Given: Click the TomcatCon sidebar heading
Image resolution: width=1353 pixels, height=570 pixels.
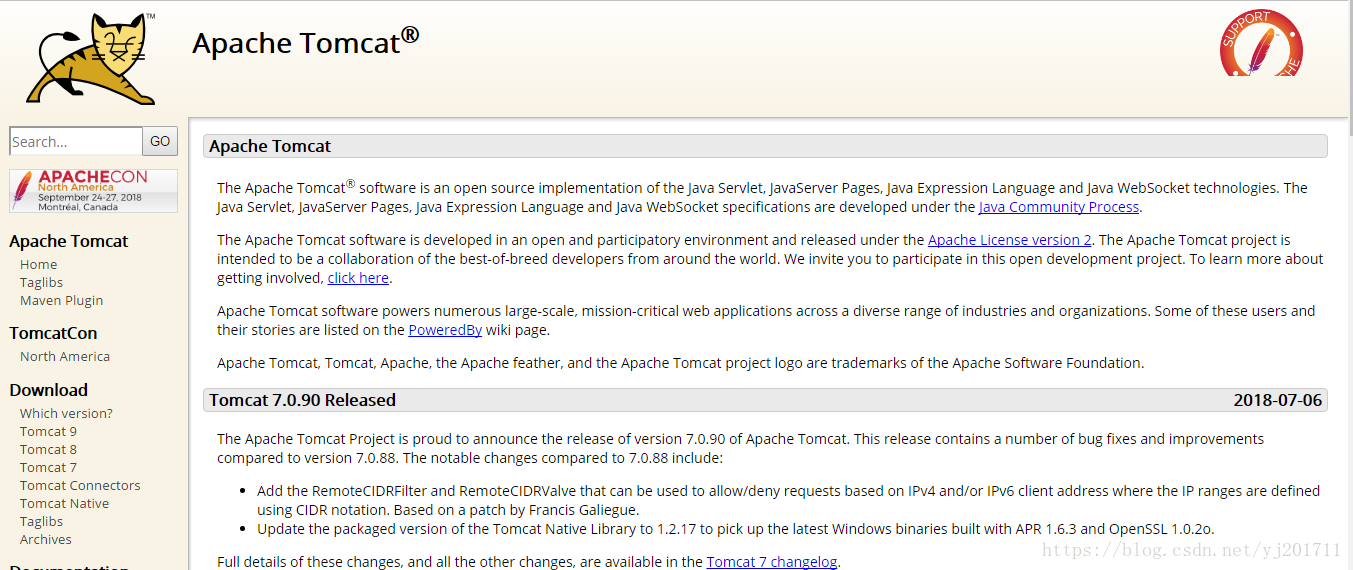Looking at the screenshot, I should coord(53,333).
